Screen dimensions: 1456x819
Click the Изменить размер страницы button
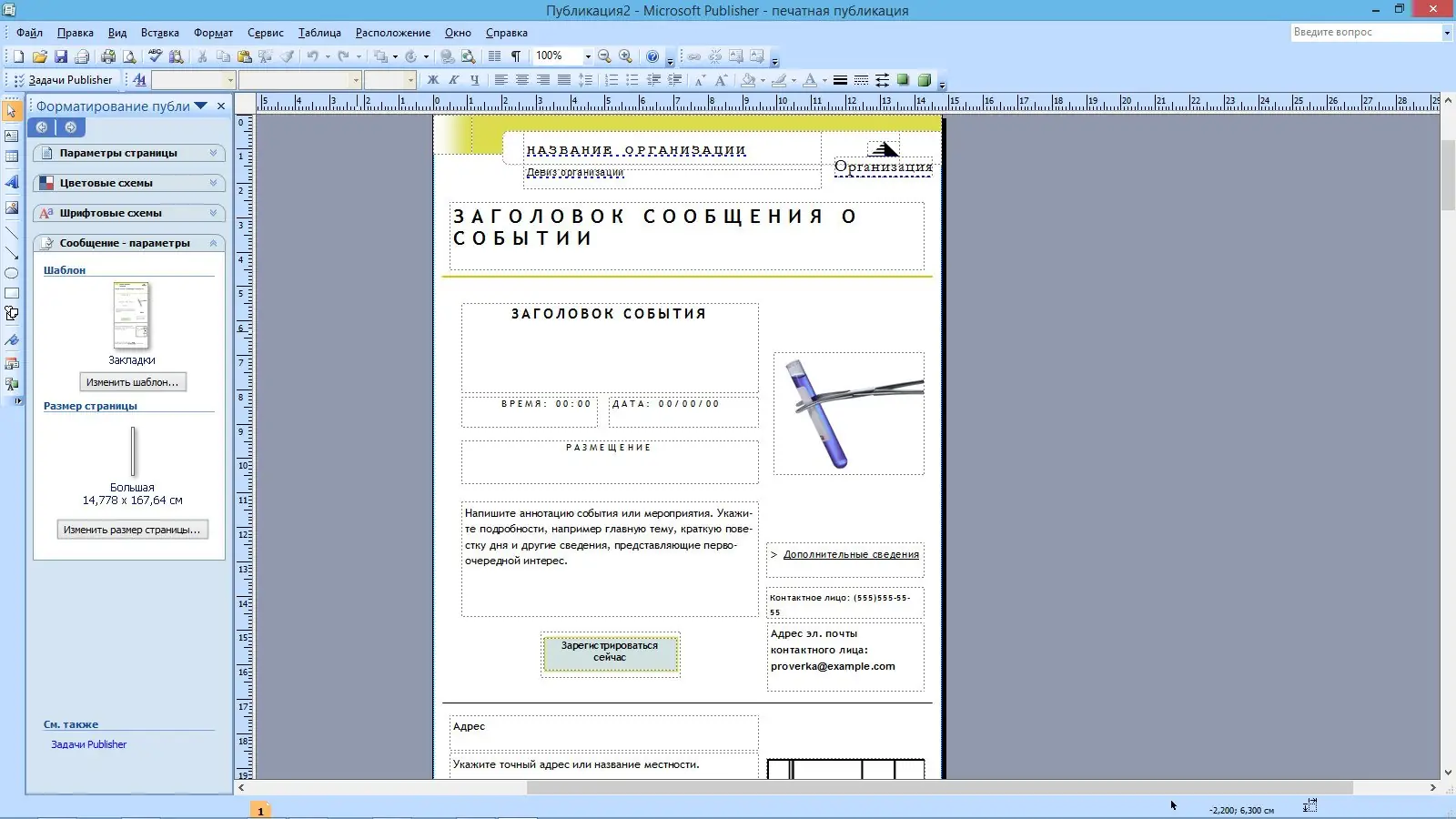tap(132, 530)
